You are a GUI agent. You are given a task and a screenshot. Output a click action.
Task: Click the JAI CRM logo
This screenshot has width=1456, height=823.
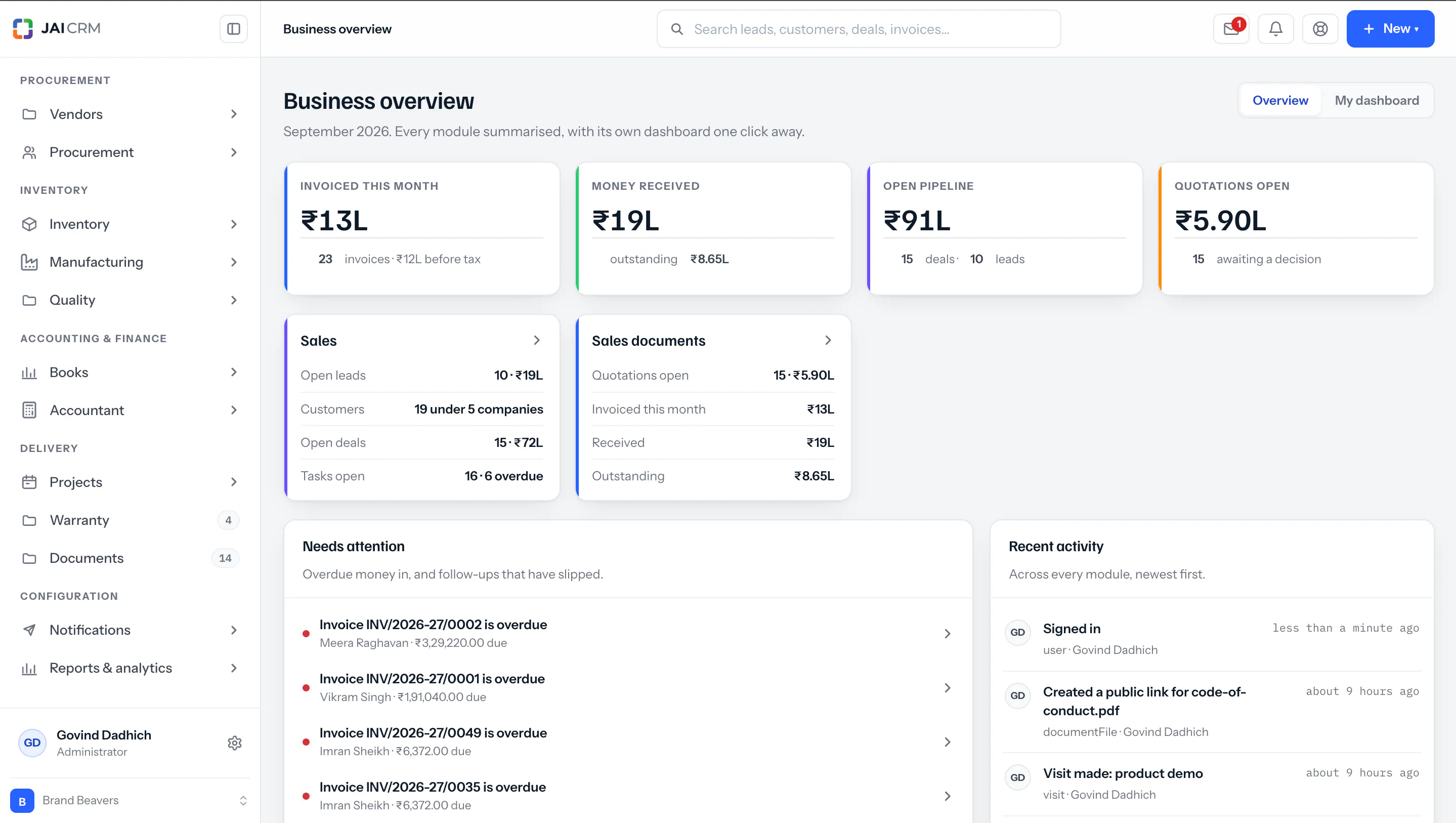[57, 28]
